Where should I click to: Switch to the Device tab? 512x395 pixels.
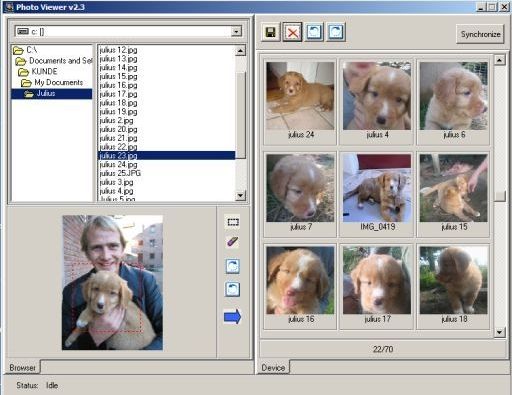(273, 367)
